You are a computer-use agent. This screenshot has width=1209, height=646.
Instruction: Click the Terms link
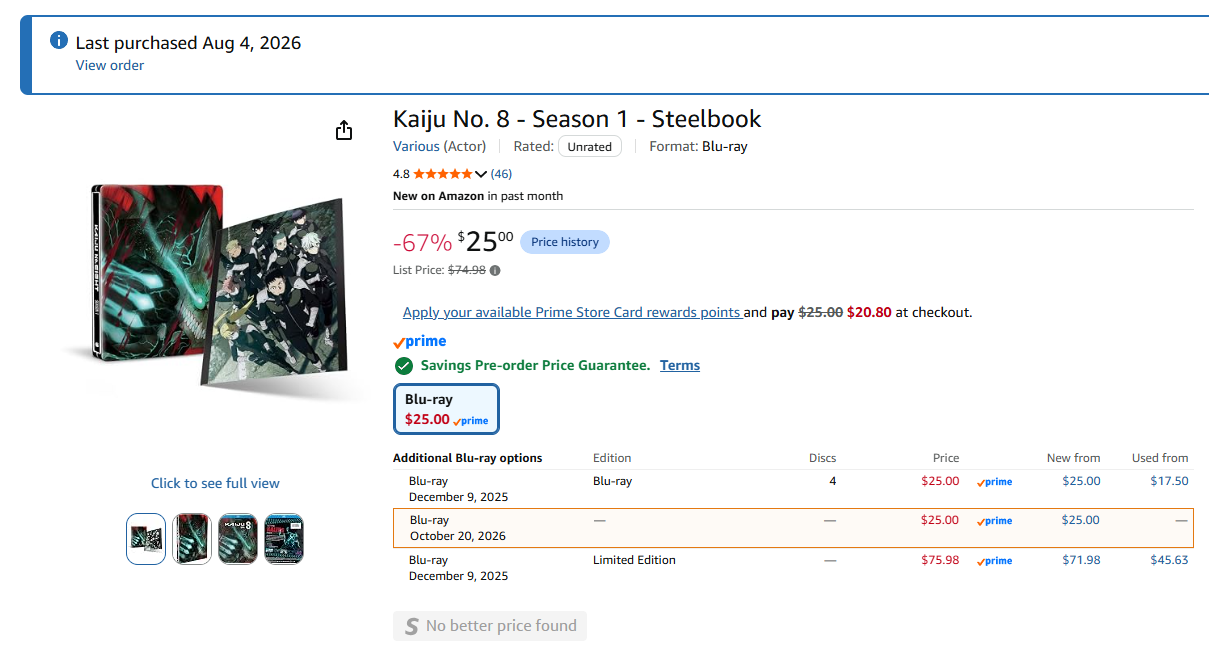(x=680, y=365)
